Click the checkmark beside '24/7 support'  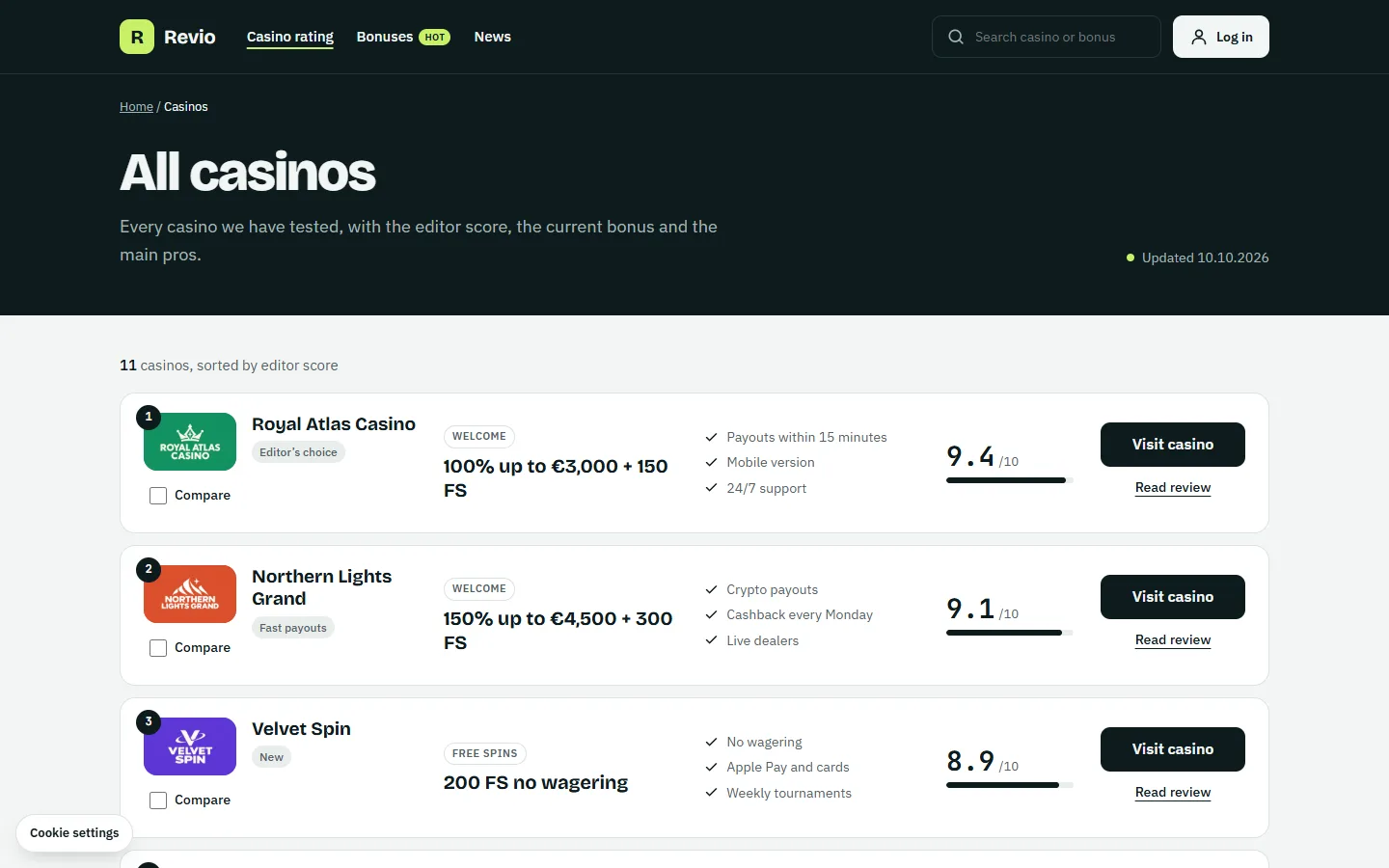coord(711,488)
